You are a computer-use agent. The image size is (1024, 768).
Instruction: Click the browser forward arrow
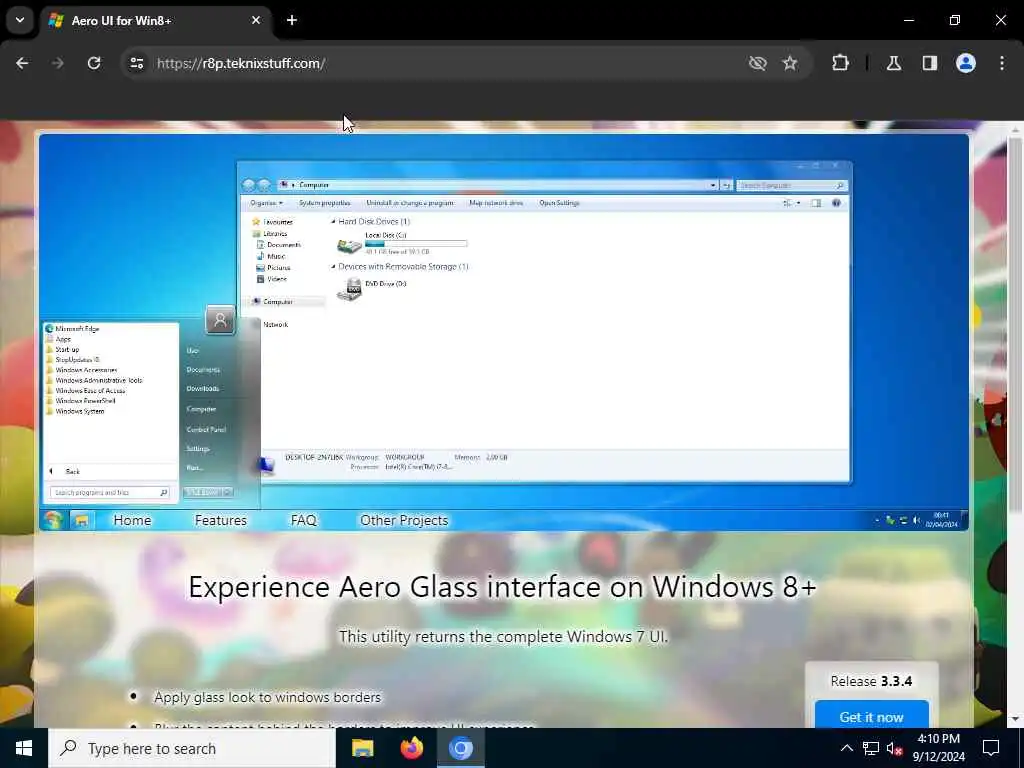pyautogui.click(x=58, y=63)
